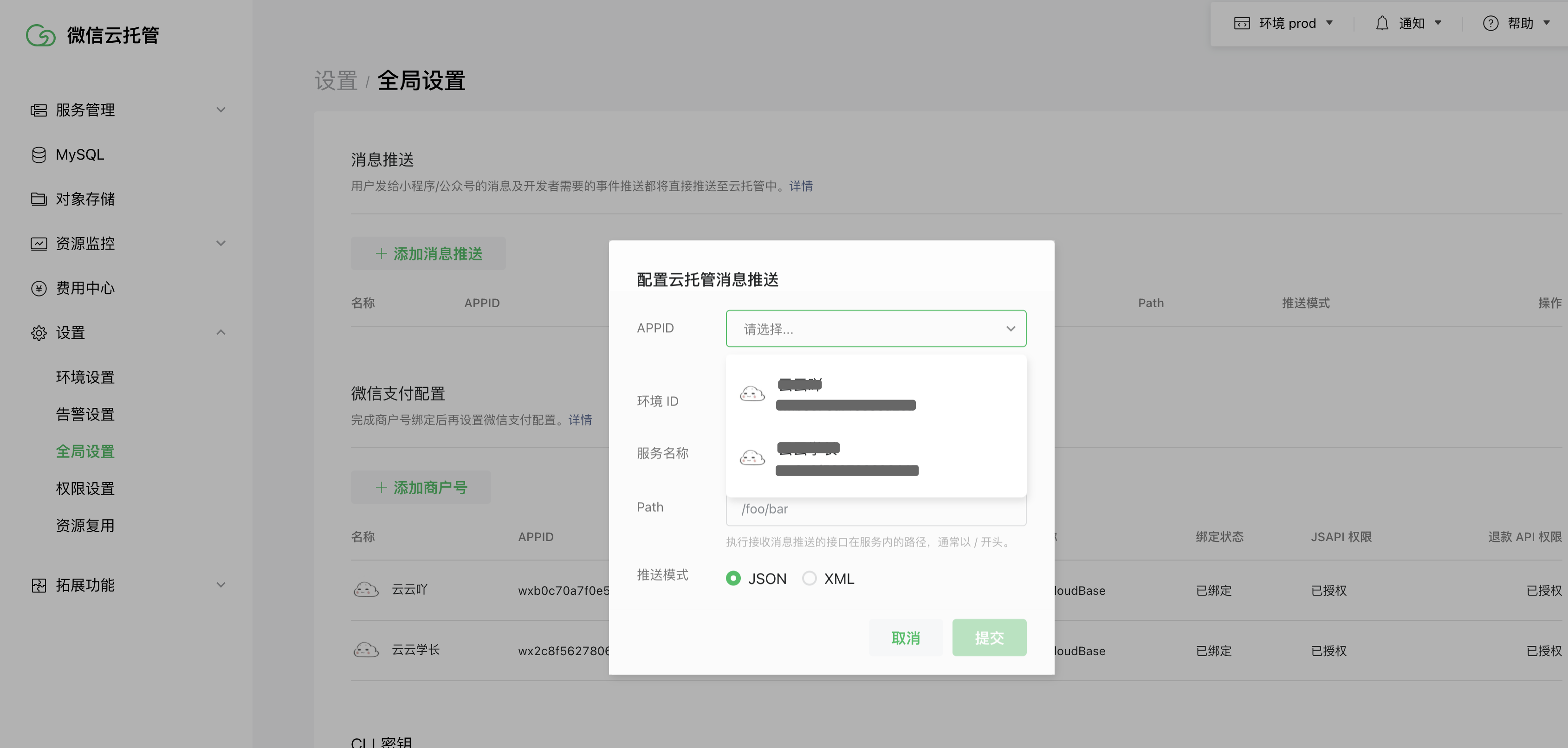
Task: Click the 设置 gear icon in sidebar
Action: tap(39, 333)
